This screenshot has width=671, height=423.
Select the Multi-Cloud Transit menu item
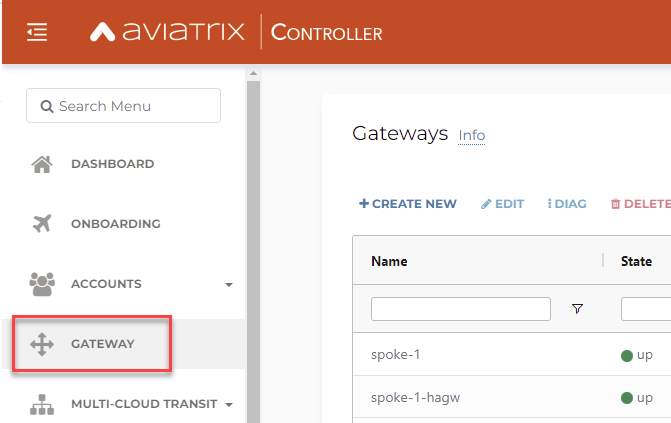144,404
